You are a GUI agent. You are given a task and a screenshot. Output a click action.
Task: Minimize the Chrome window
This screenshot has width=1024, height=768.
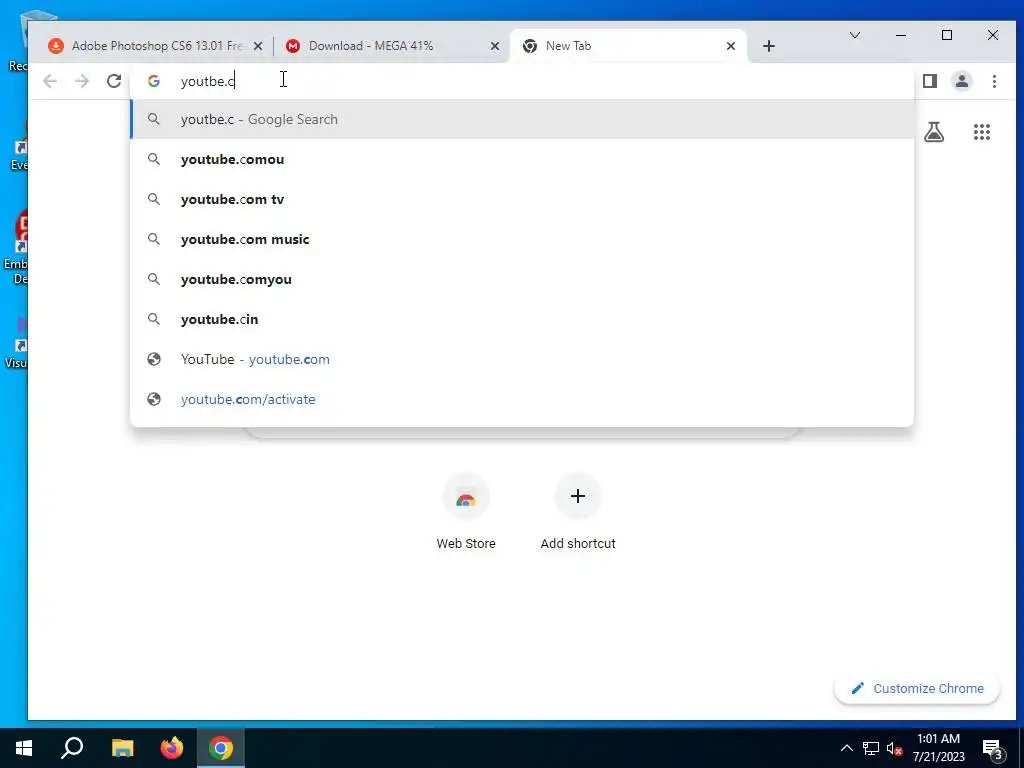click(x=901, y=35)
